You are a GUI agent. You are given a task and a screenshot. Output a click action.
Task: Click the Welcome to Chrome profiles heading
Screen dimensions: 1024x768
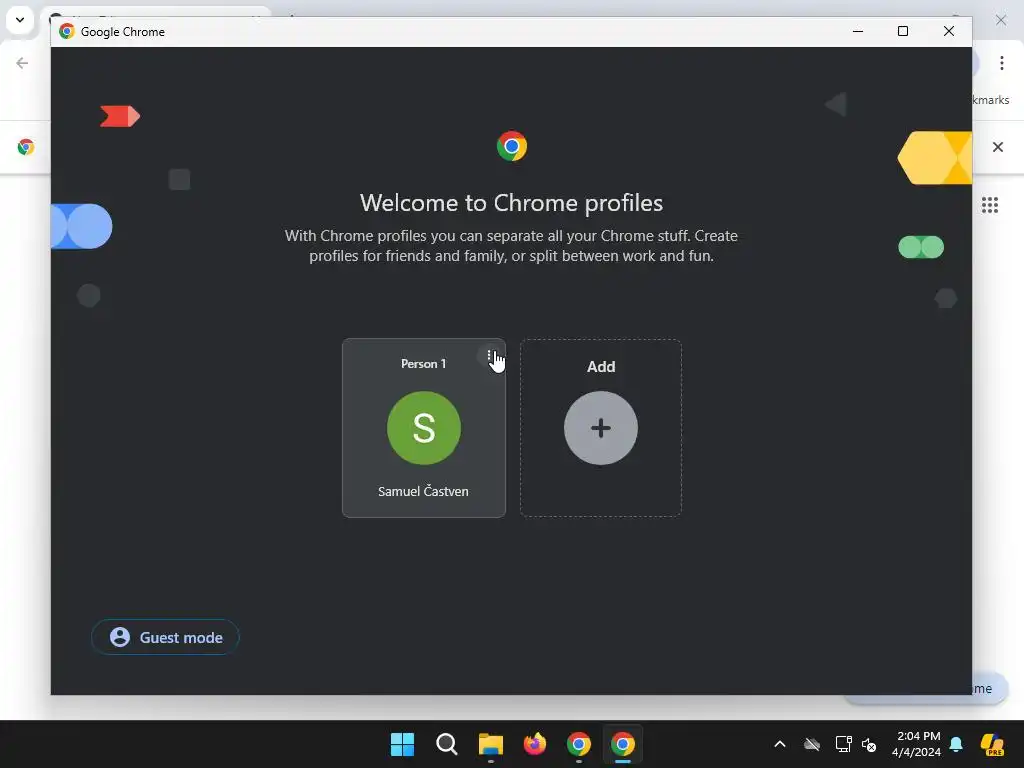511,202
